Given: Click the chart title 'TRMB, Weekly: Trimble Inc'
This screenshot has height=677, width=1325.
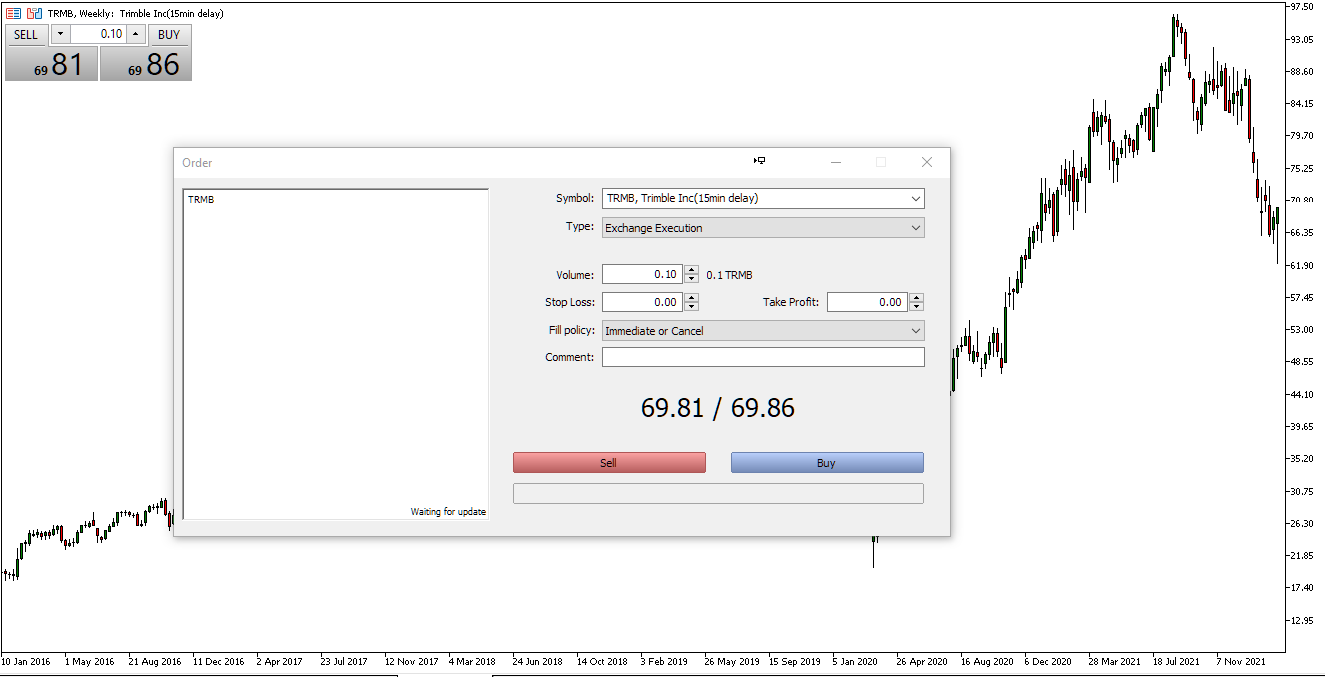Looking at the screenshot, I should click(136, 14).
